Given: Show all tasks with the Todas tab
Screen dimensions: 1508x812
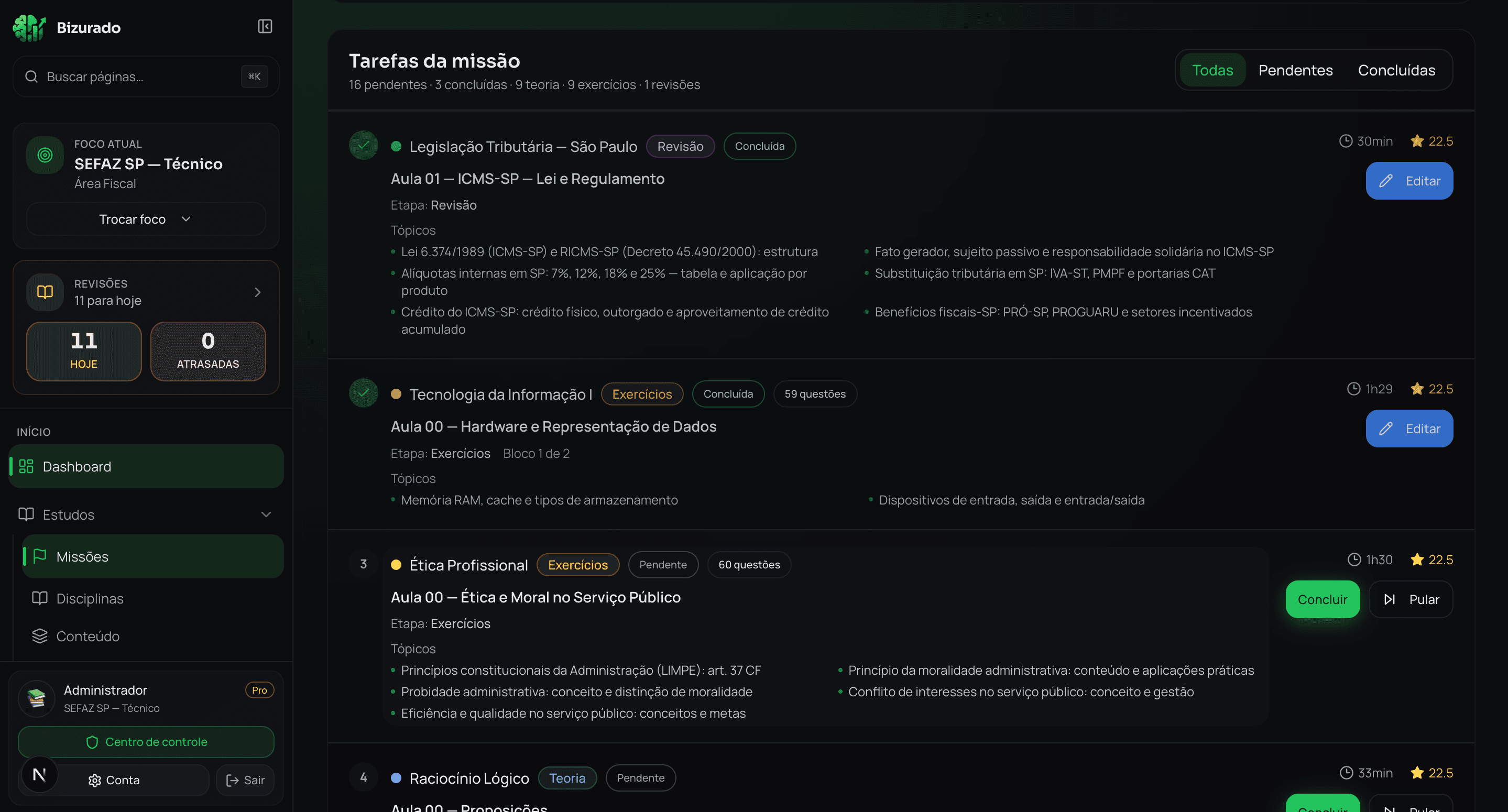Looking at the screenshot, I should click(x=1212, y=70).
